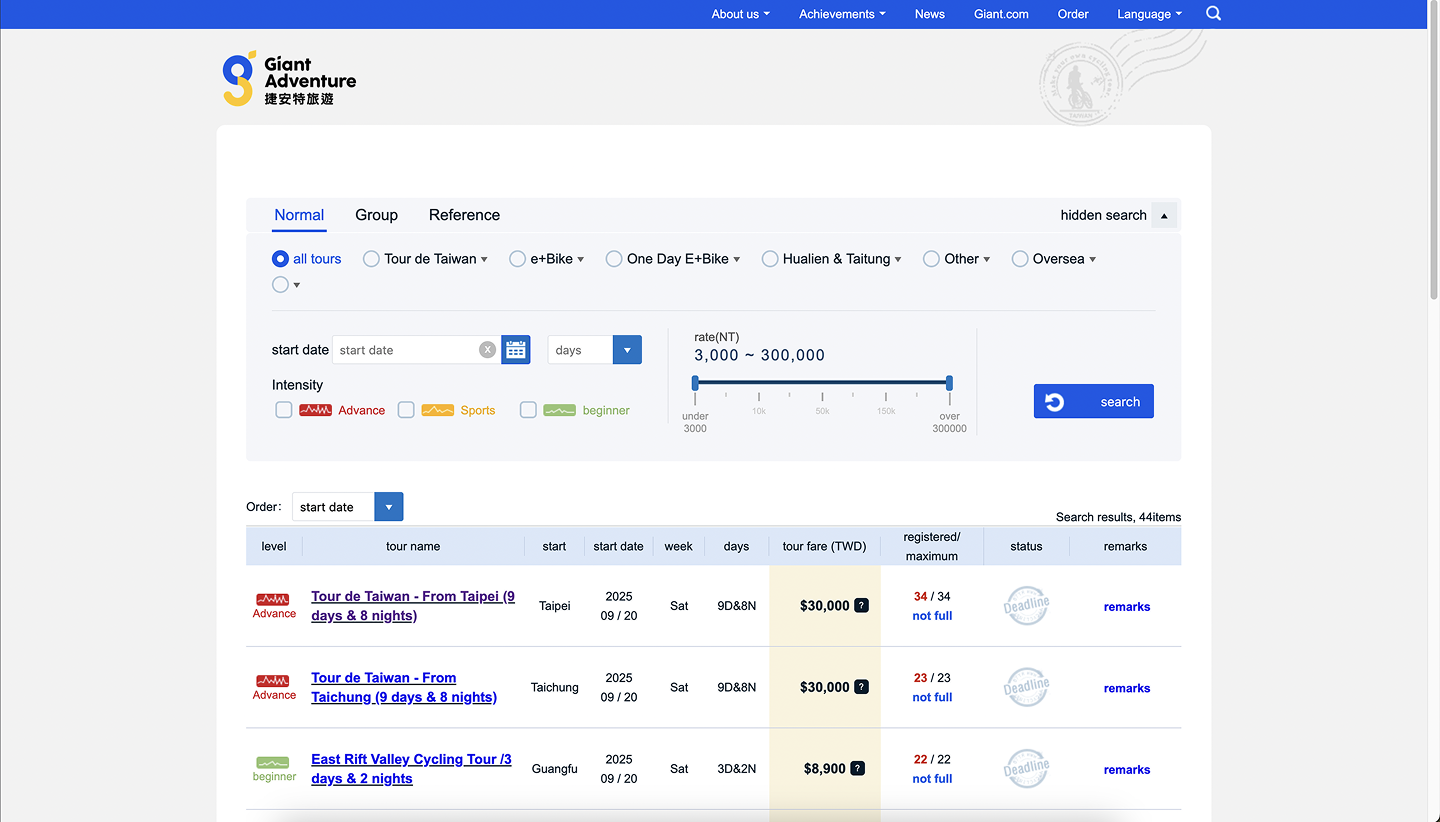The width and height of the screenshot is (1440, 822).
Task: Clear the start date with the X icon
Action: pos(487,350)
